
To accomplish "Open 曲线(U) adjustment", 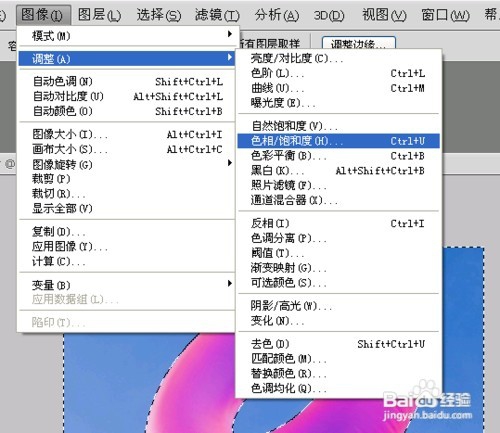I will pos(339,88).
